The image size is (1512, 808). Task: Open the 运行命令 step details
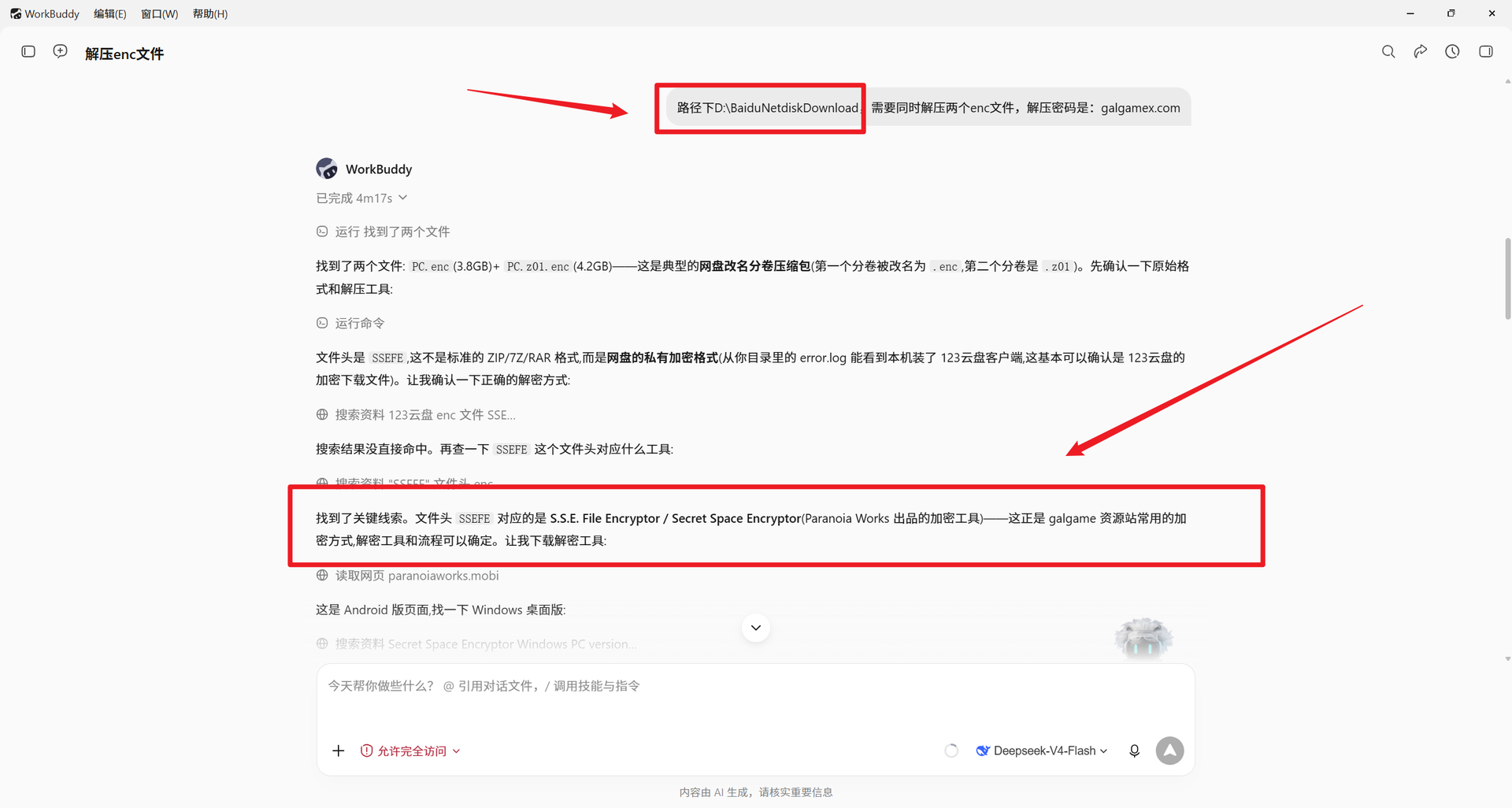pos(350,323)
